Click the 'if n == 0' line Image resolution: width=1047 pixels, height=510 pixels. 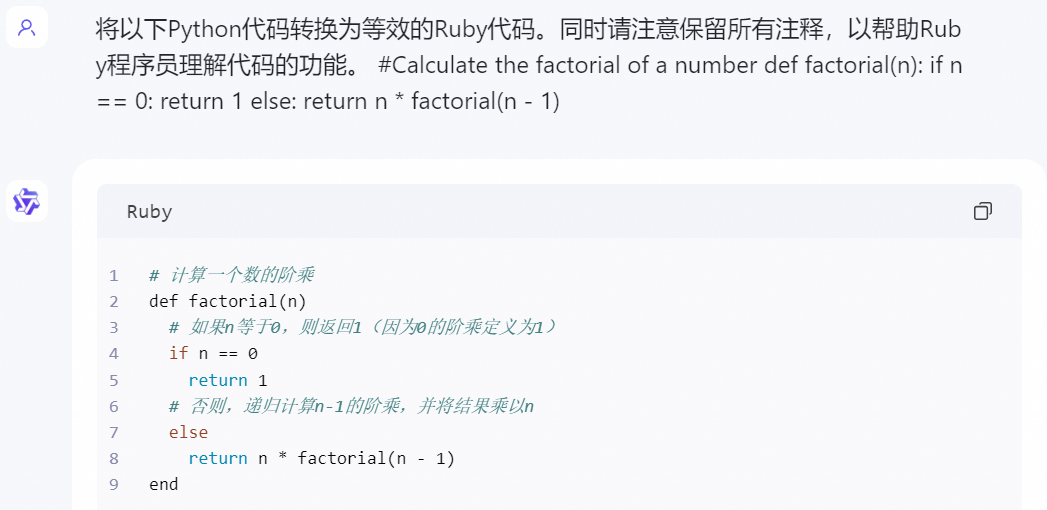tap(213, 353)
